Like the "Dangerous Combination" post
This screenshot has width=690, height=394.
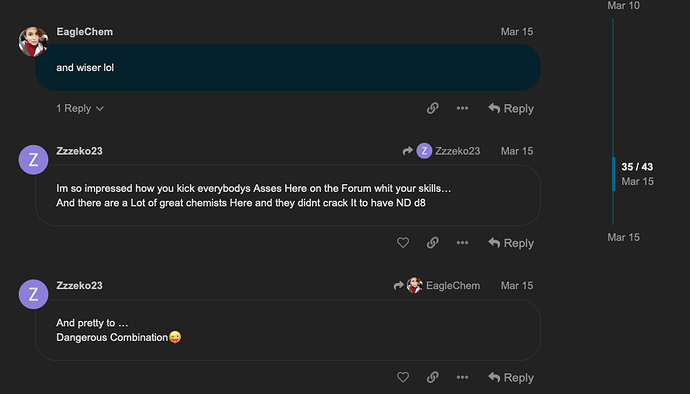click(403, 377)
